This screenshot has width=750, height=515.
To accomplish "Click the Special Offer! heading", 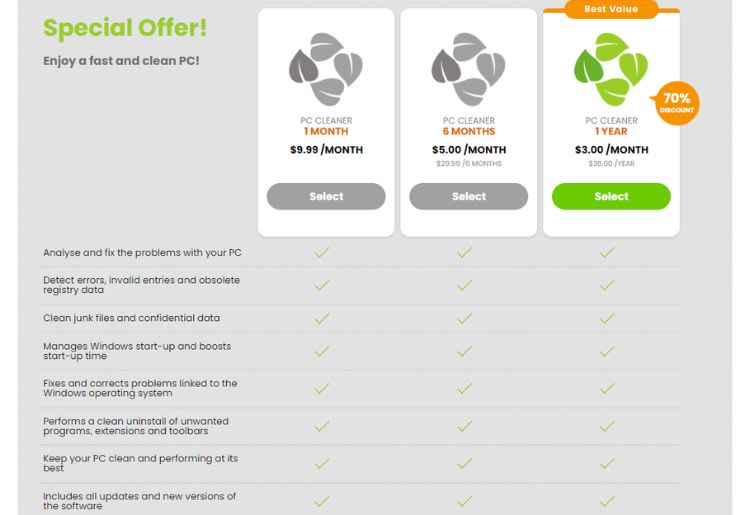I will click(x=125, y=27).
